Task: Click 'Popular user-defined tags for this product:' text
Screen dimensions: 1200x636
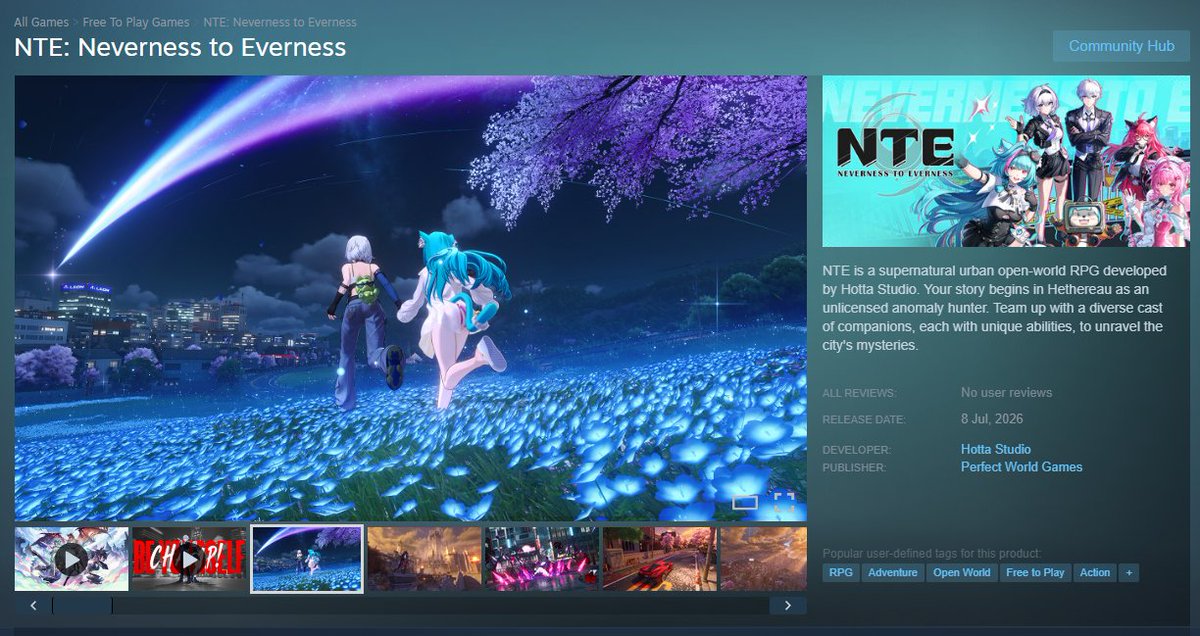Action: pyautogui.click(x=932, y=553)
